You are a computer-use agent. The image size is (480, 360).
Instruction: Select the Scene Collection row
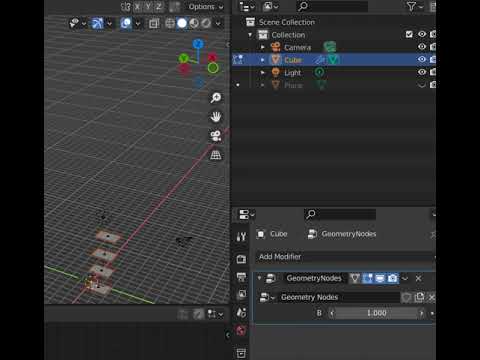click(x=287, y=22)
